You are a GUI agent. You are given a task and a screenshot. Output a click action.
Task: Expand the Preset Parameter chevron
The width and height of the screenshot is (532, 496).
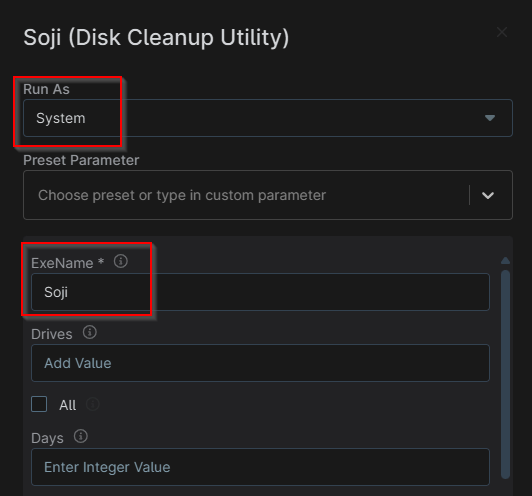click(488, 195)
